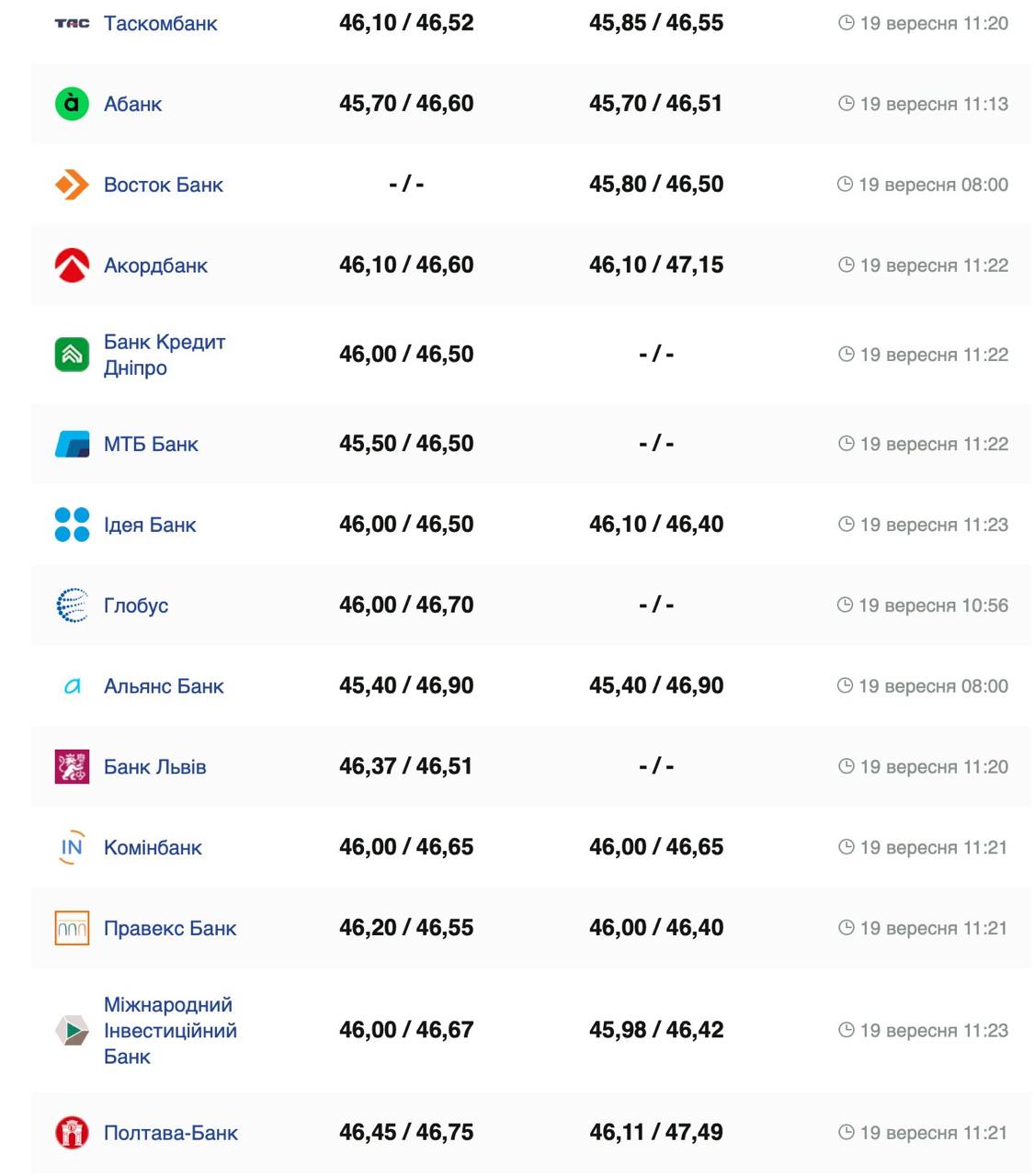Click the red Акордбанк logo icon

tap(72, 266)
